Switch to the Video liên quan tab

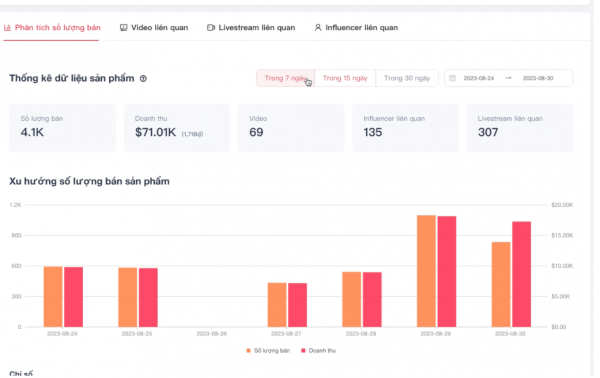pos(154,28)
